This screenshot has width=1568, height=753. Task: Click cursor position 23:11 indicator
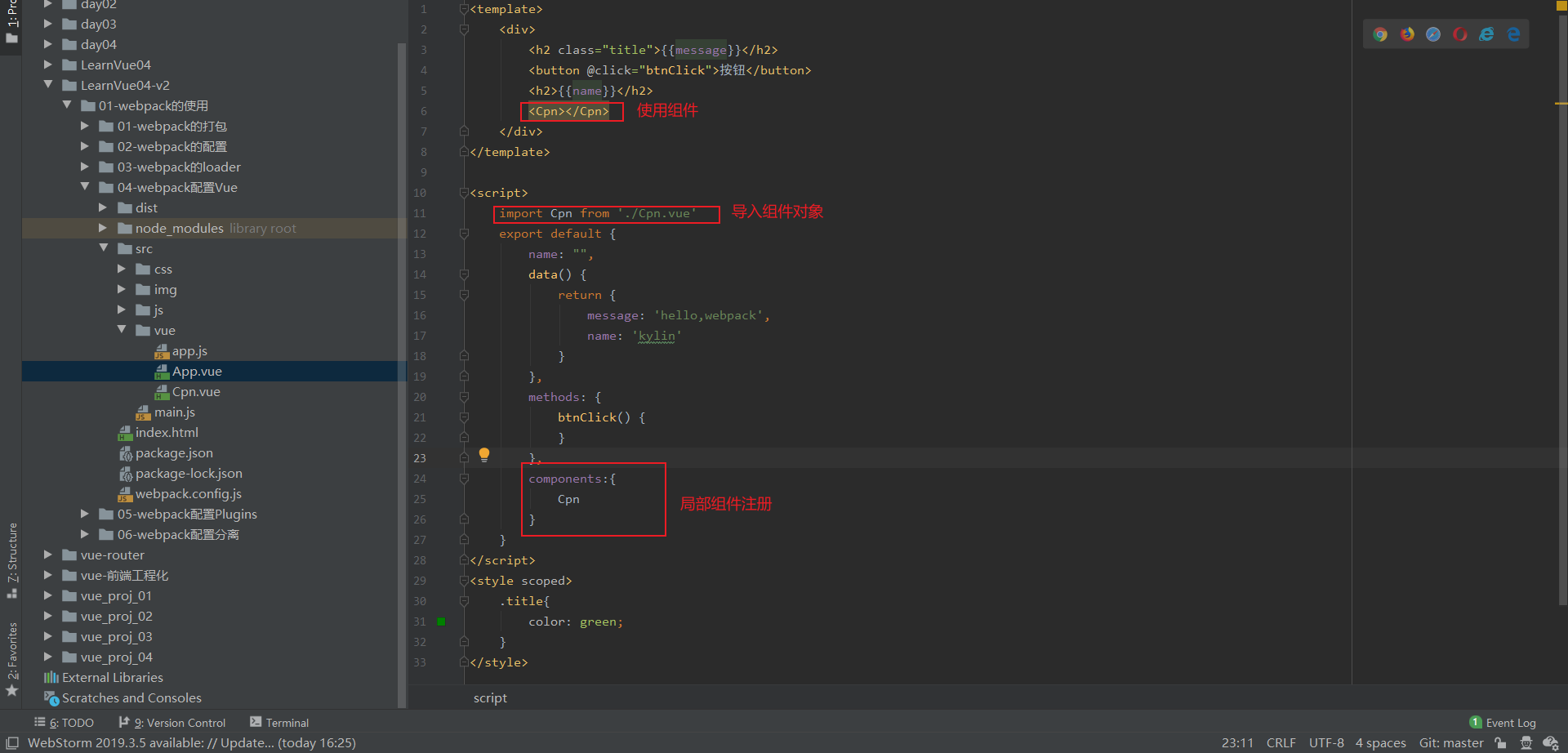click(1237, 743)
